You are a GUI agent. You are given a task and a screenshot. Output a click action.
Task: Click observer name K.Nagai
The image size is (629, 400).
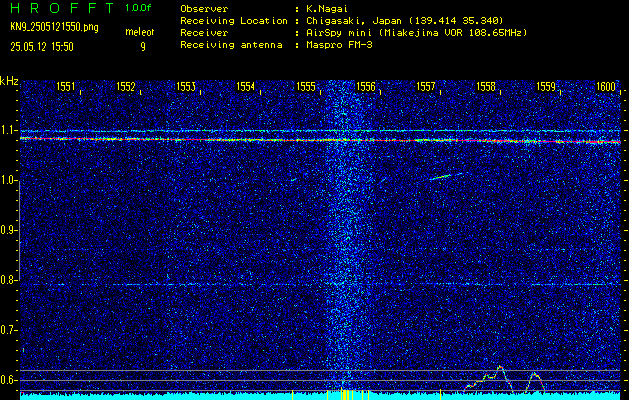coord(327,8)
